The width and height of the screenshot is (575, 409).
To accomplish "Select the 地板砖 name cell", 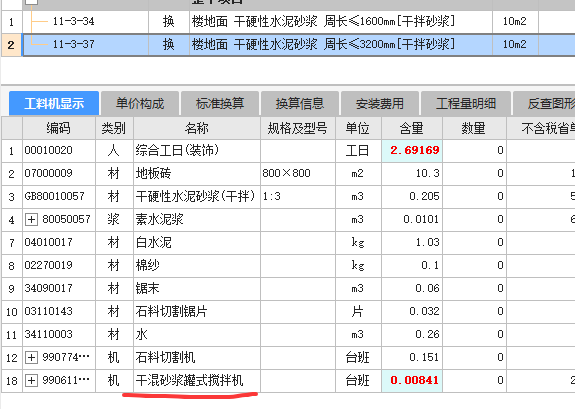I will click(x=197, y=173).
